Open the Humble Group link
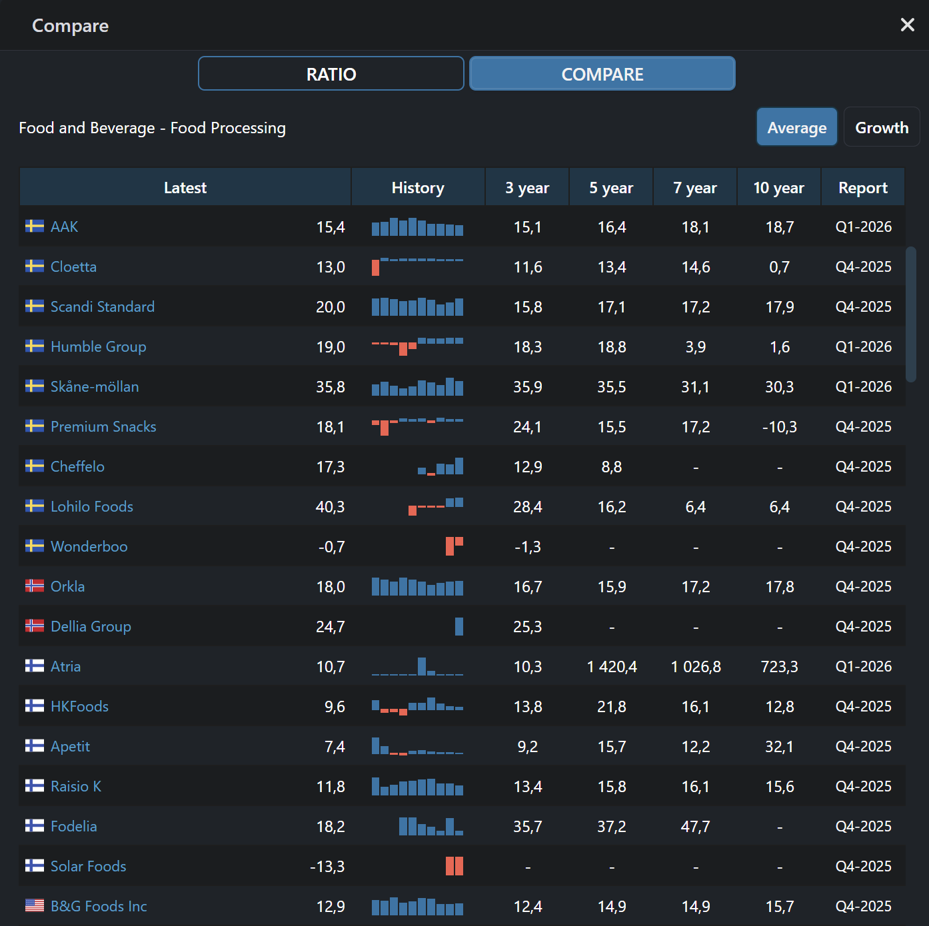Image resolution: width=929 pixels, height=926 pixels. click(98, 347)
